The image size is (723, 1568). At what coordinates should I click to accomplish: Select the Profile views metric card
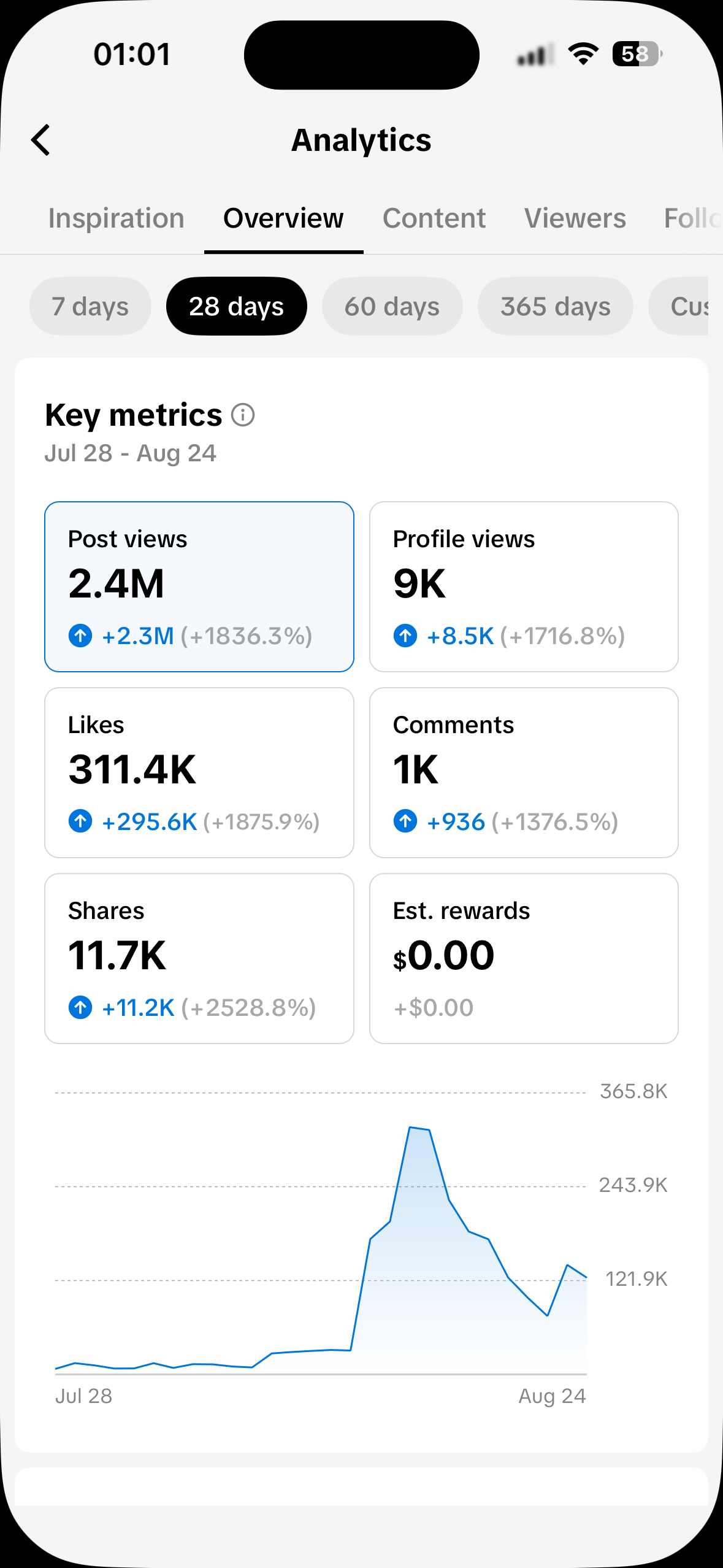click(x=524, y=586)
